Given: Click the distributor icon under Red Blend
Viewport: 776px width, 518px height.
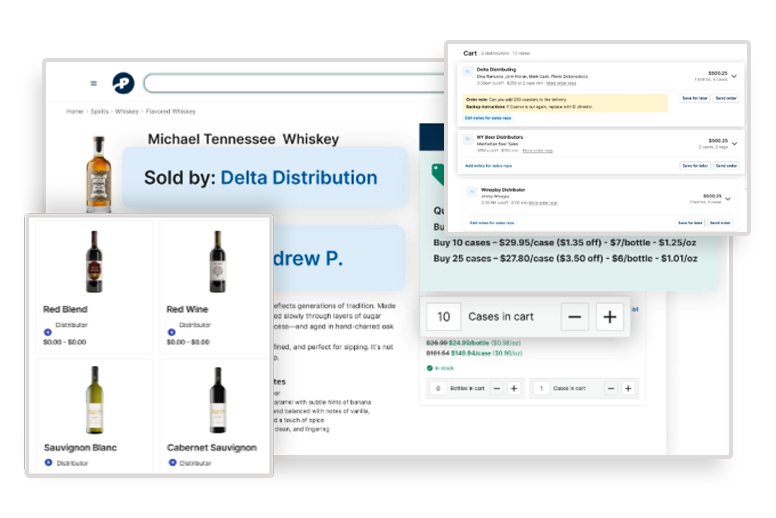Looking at the screenshot, I should (47, 332).
